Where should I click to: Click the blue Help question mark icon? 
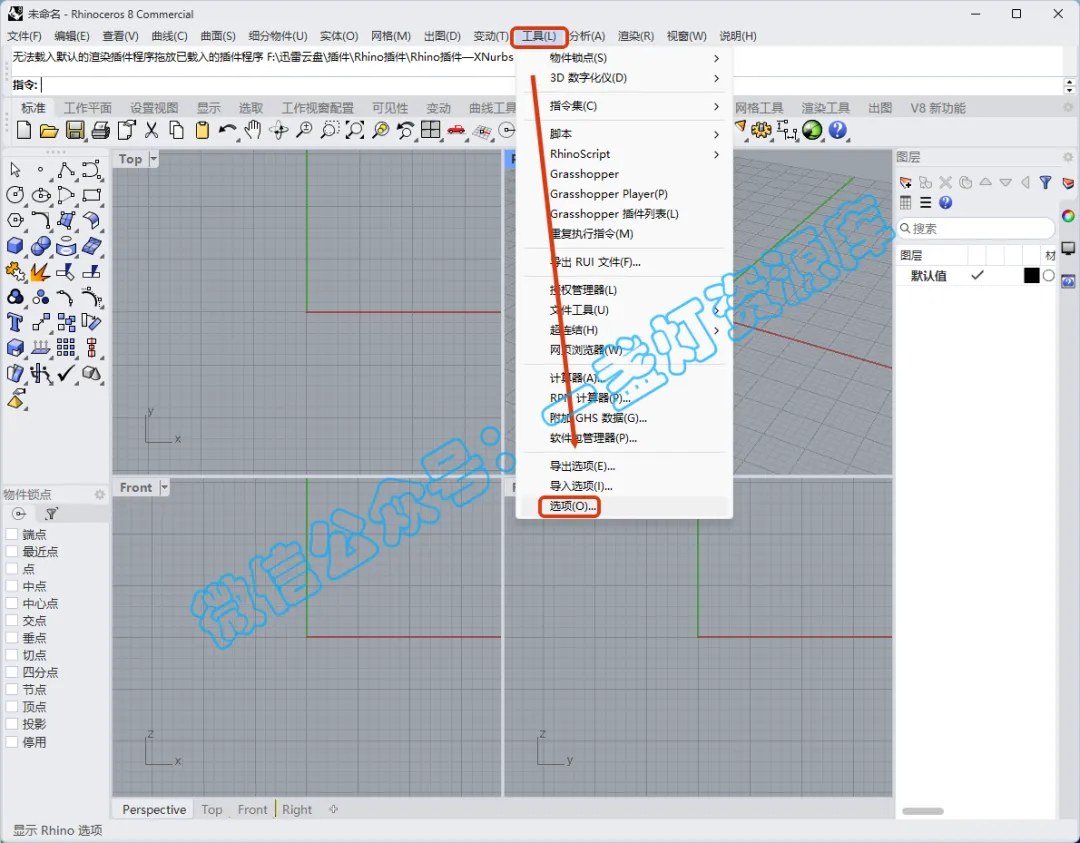pyautogui.click(x=838, y=130)
